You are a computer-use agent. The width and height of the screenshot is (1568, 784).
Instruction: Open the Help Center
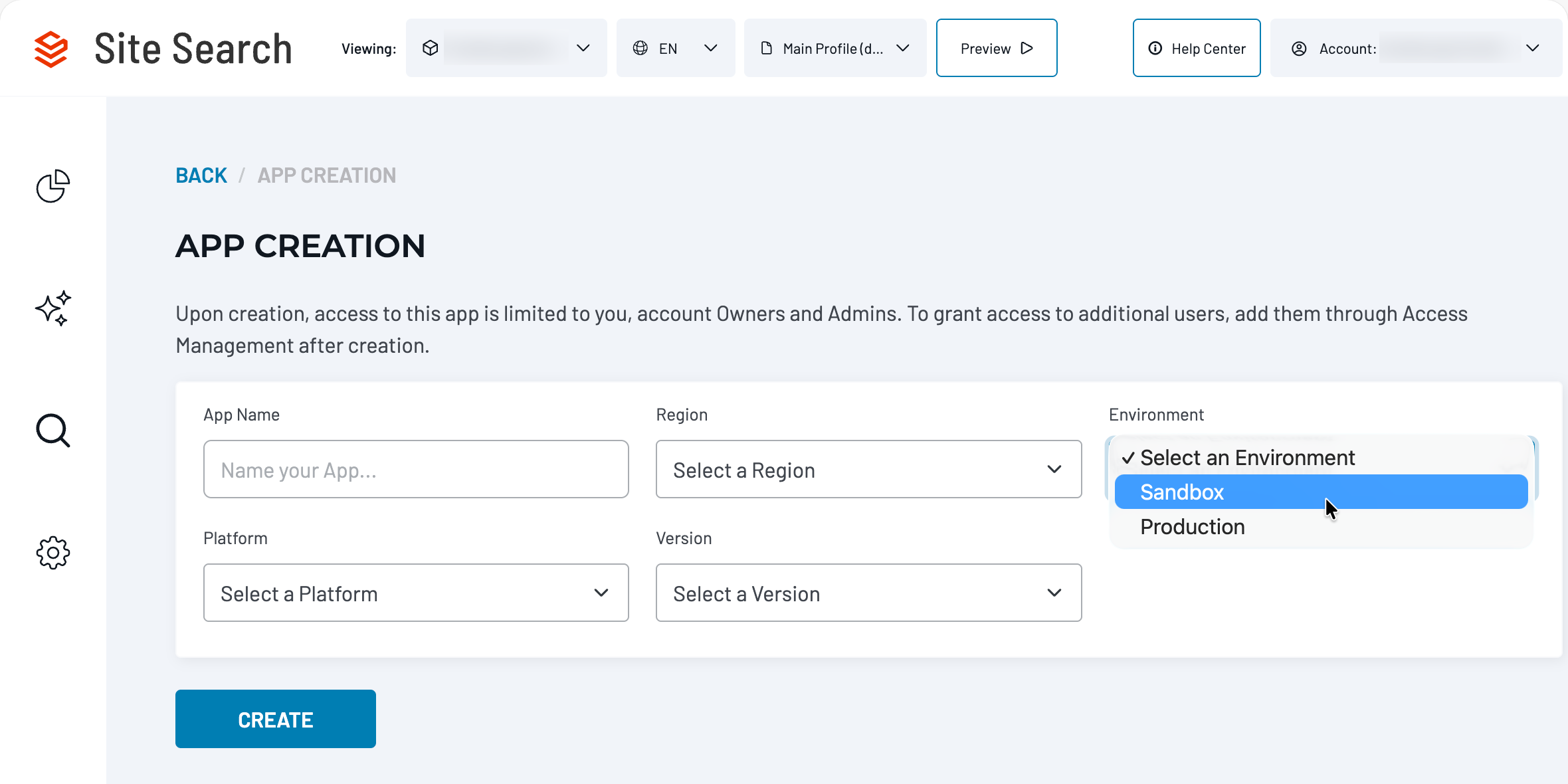coord(1197,48)
